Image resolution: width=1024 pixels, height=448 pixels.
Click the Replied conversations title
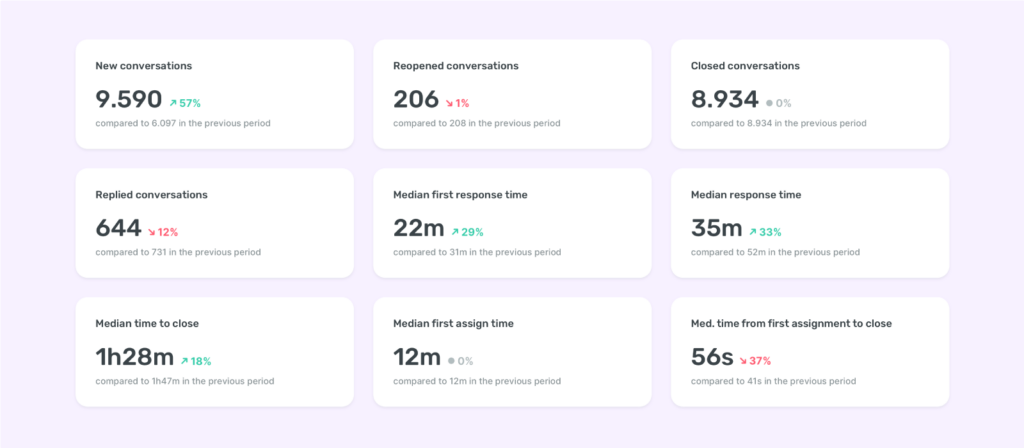[x=152, y=195]
